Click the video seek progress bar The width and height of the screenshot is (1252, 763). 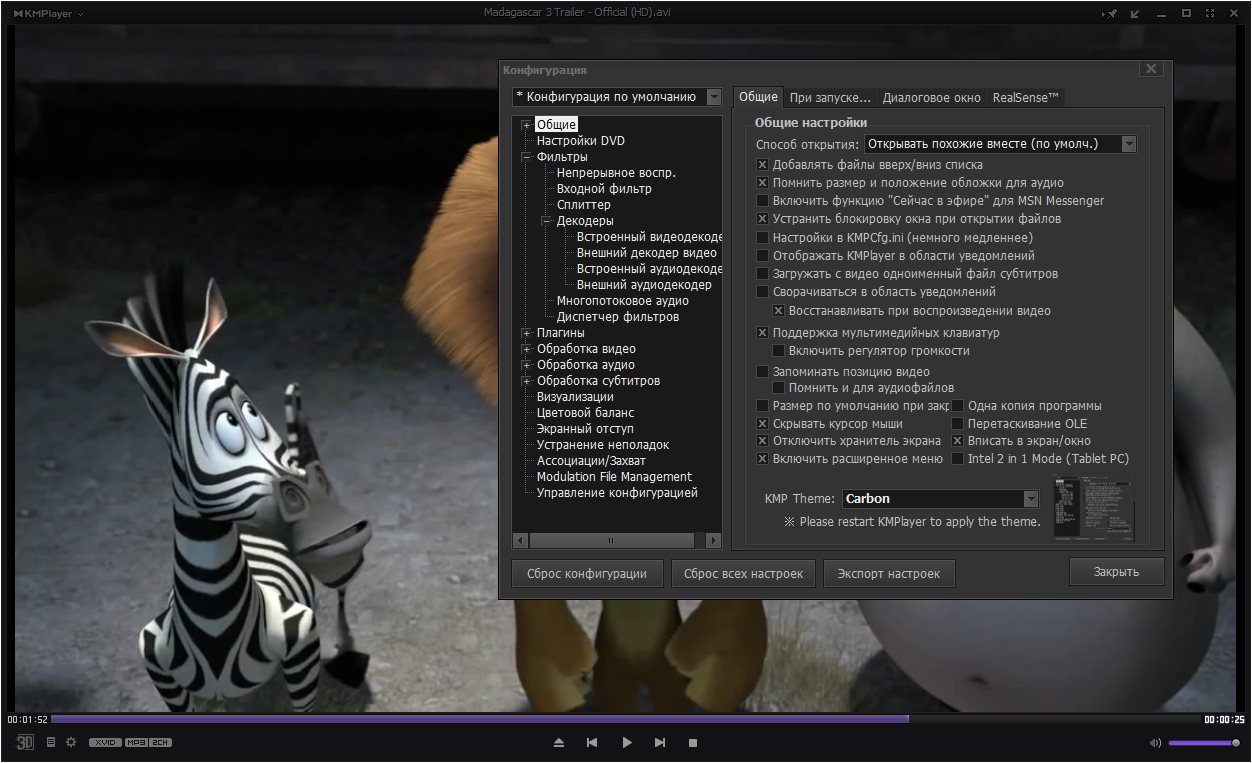pos(625,719)
